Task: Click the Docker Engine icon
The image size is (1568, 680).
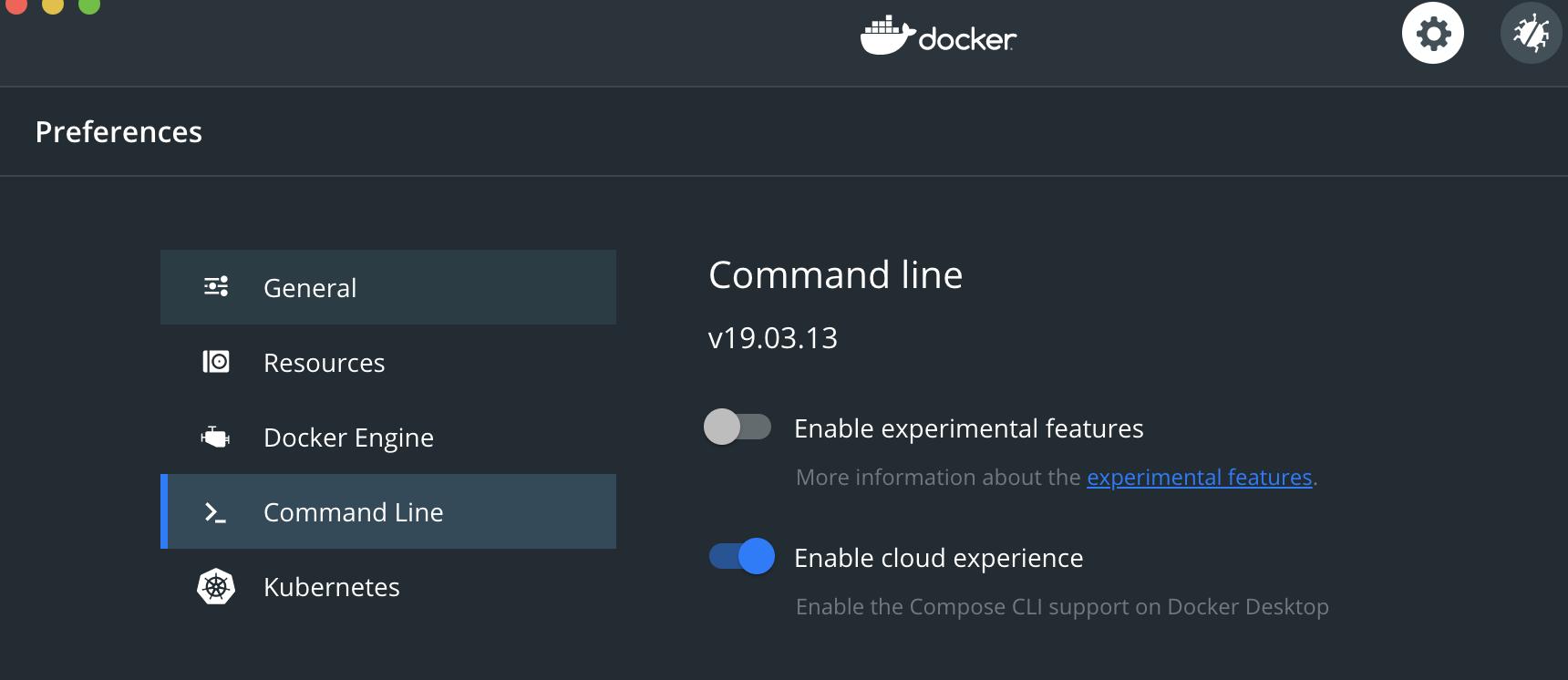Action: [x=216, y=438]
